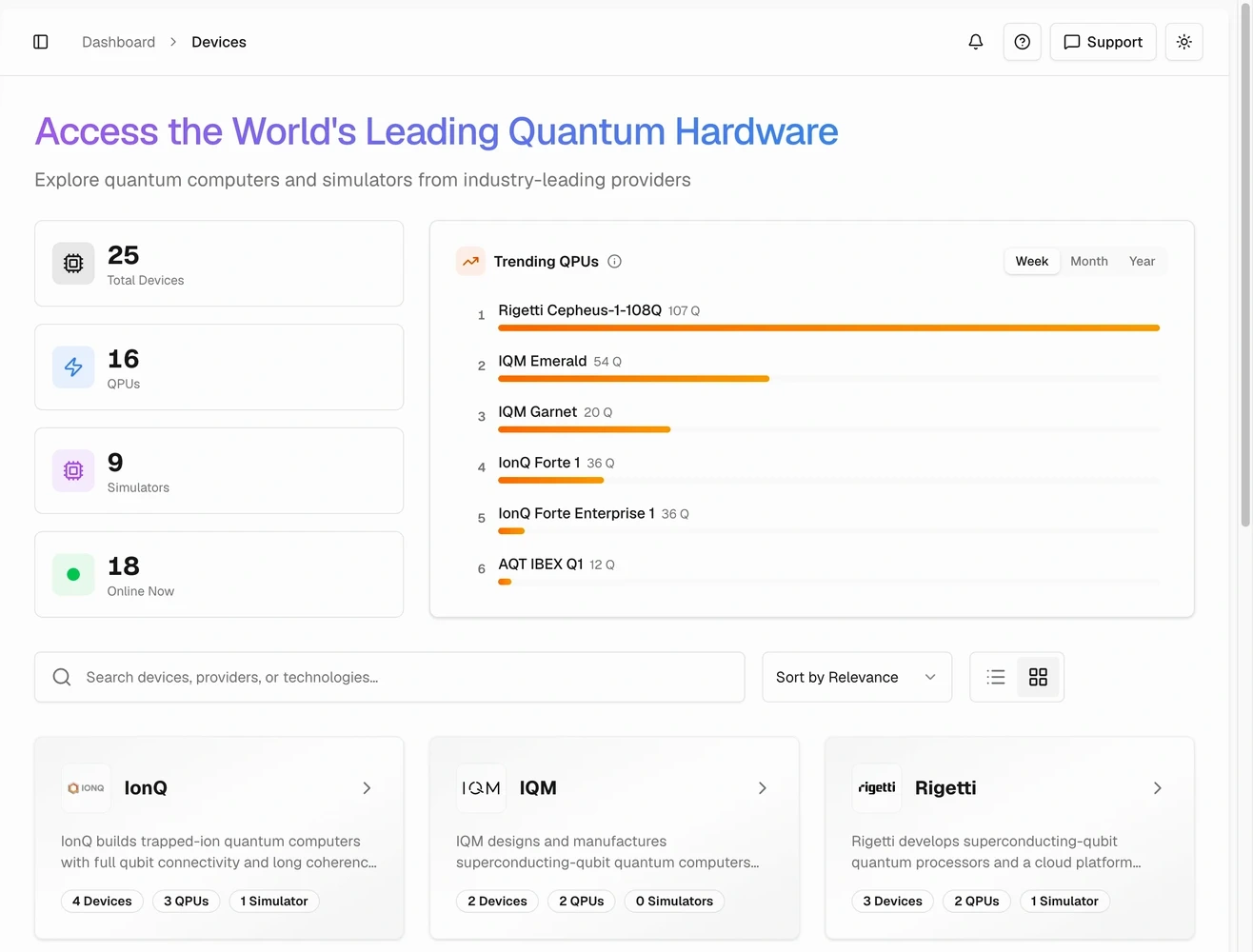Click the Devices breadcrumb
Viewport: 1253px width, 952px height.
pos(219,42)
